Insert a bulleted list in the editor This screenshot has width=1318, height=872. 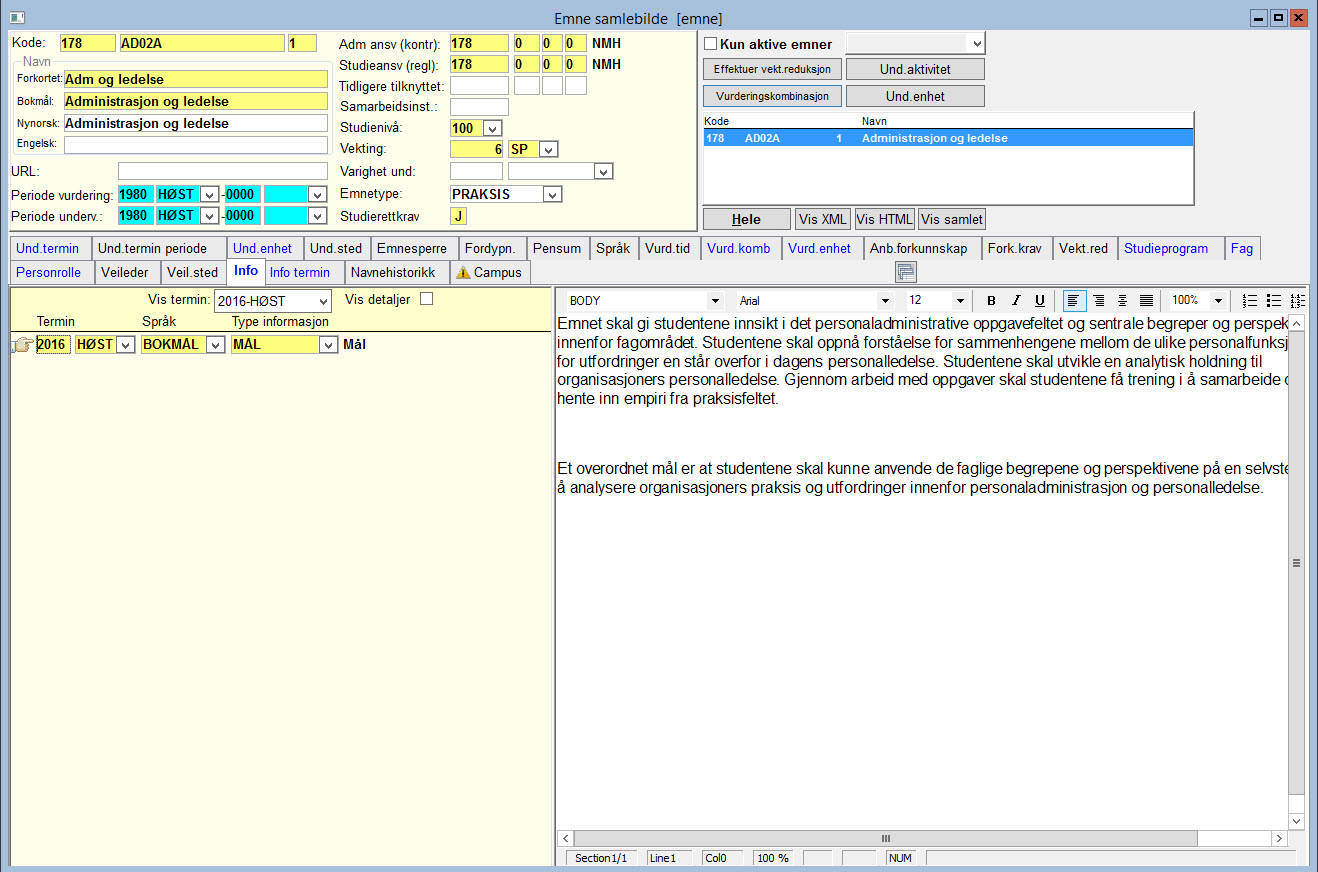pos(1274,301)
